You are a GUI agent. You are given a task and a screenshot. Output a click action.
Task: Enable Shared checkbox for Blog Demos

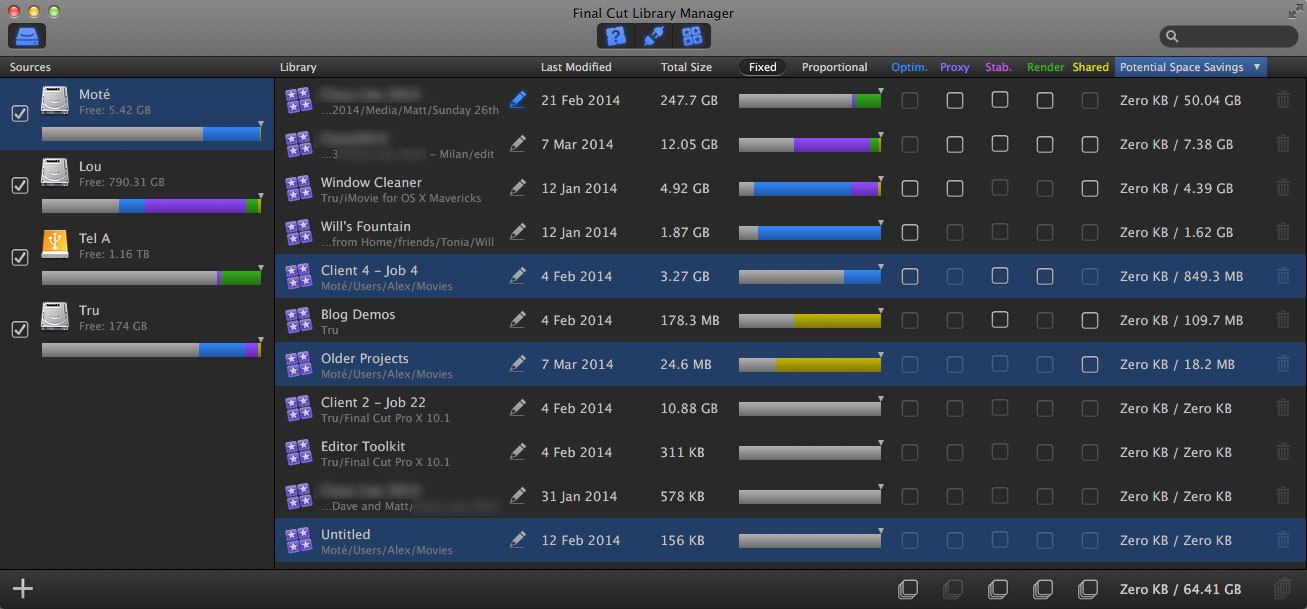(x=1090, y=320)
